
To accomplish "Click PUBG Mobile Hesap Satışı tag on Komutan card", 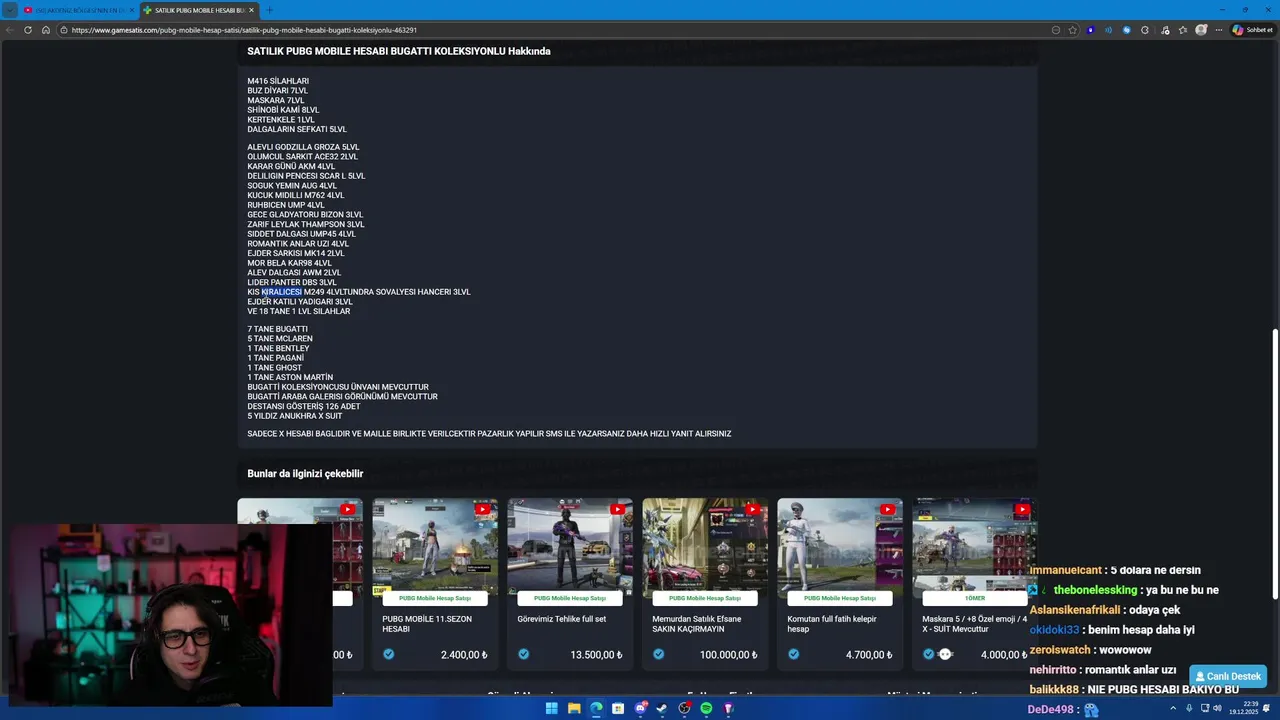I will click(x=840, y=598).
